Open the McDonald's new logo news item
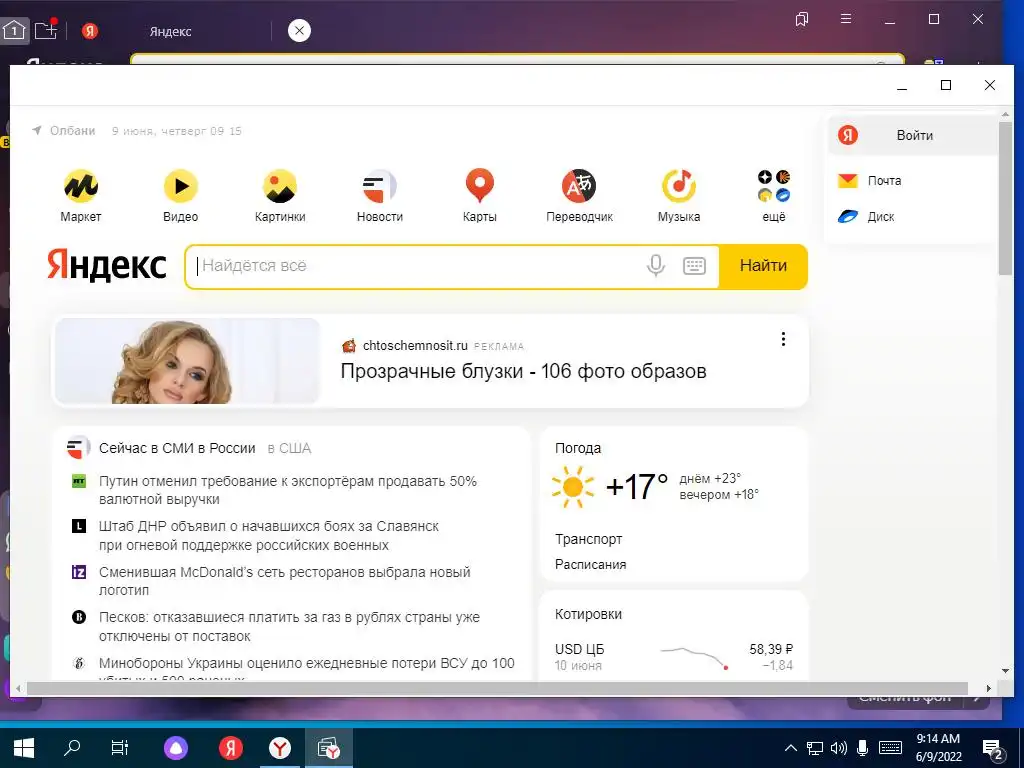Viewport: 1024px width, 768px height. pyautogui.click(x=285, y=581)
